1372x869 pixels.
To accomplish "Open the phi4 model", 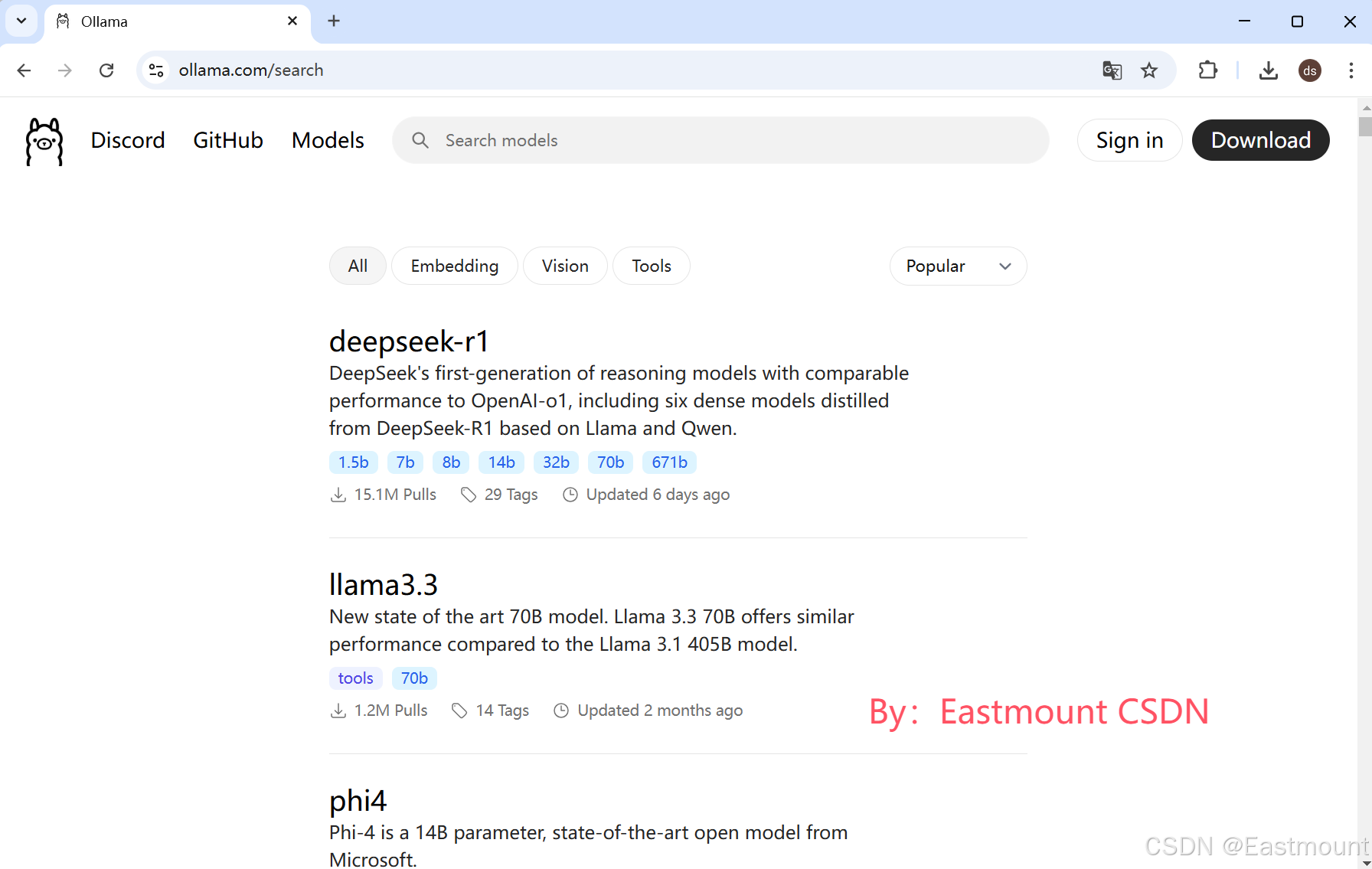I will click(358, 801).
